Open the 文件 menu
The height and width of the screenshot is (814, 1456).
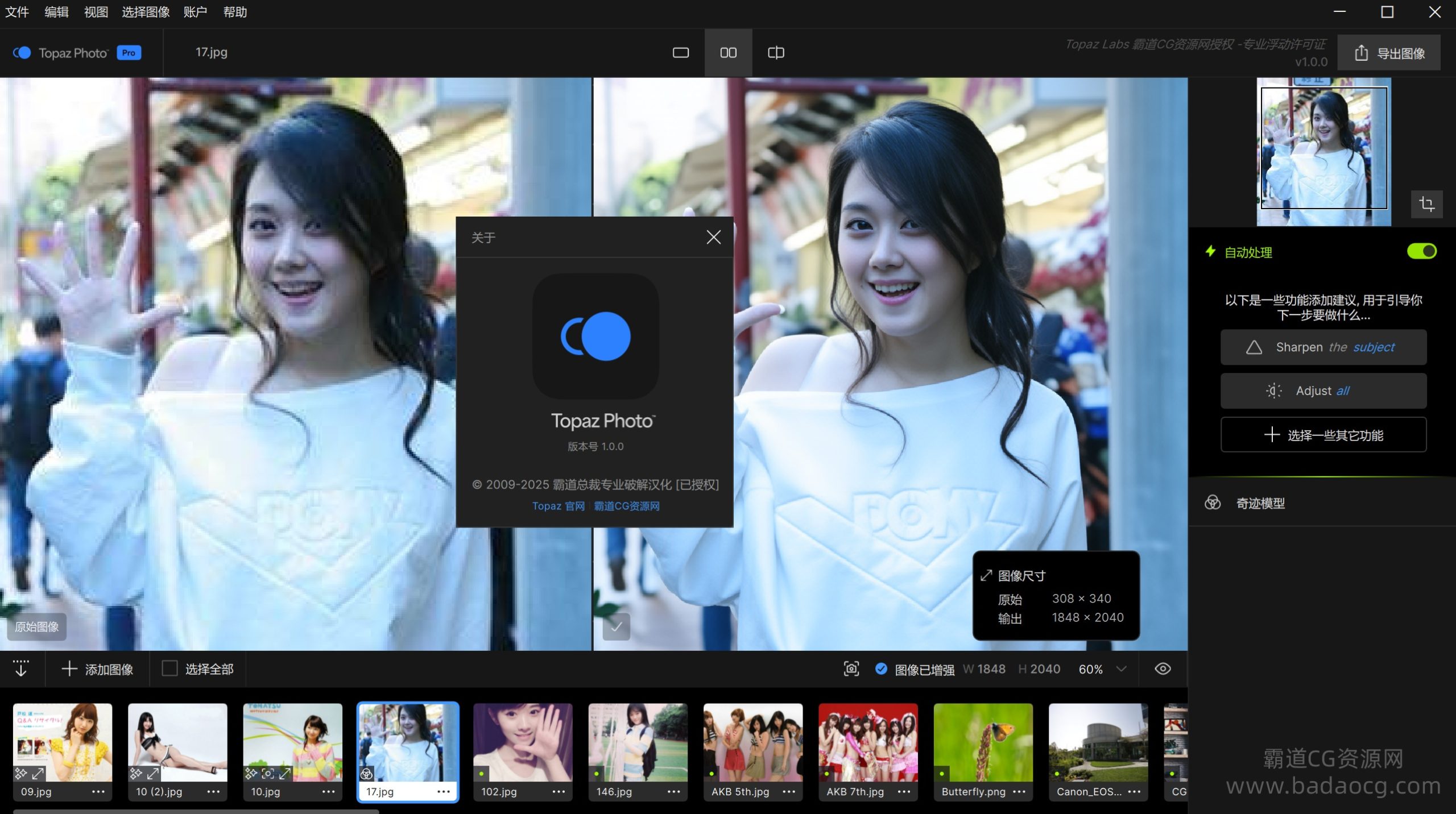pos(17,12)
